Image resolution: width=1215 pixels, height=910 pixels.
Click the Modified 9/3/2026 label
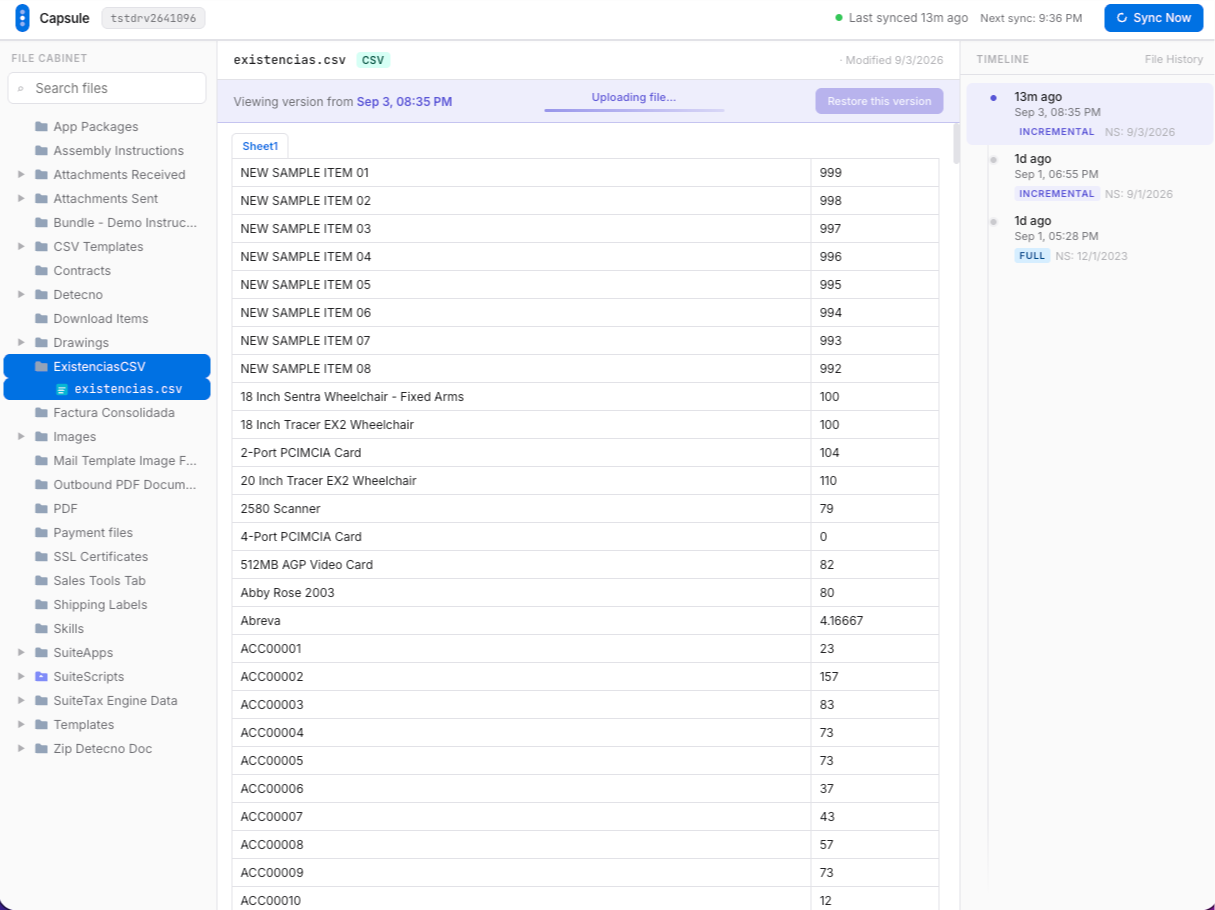point(894,60)
